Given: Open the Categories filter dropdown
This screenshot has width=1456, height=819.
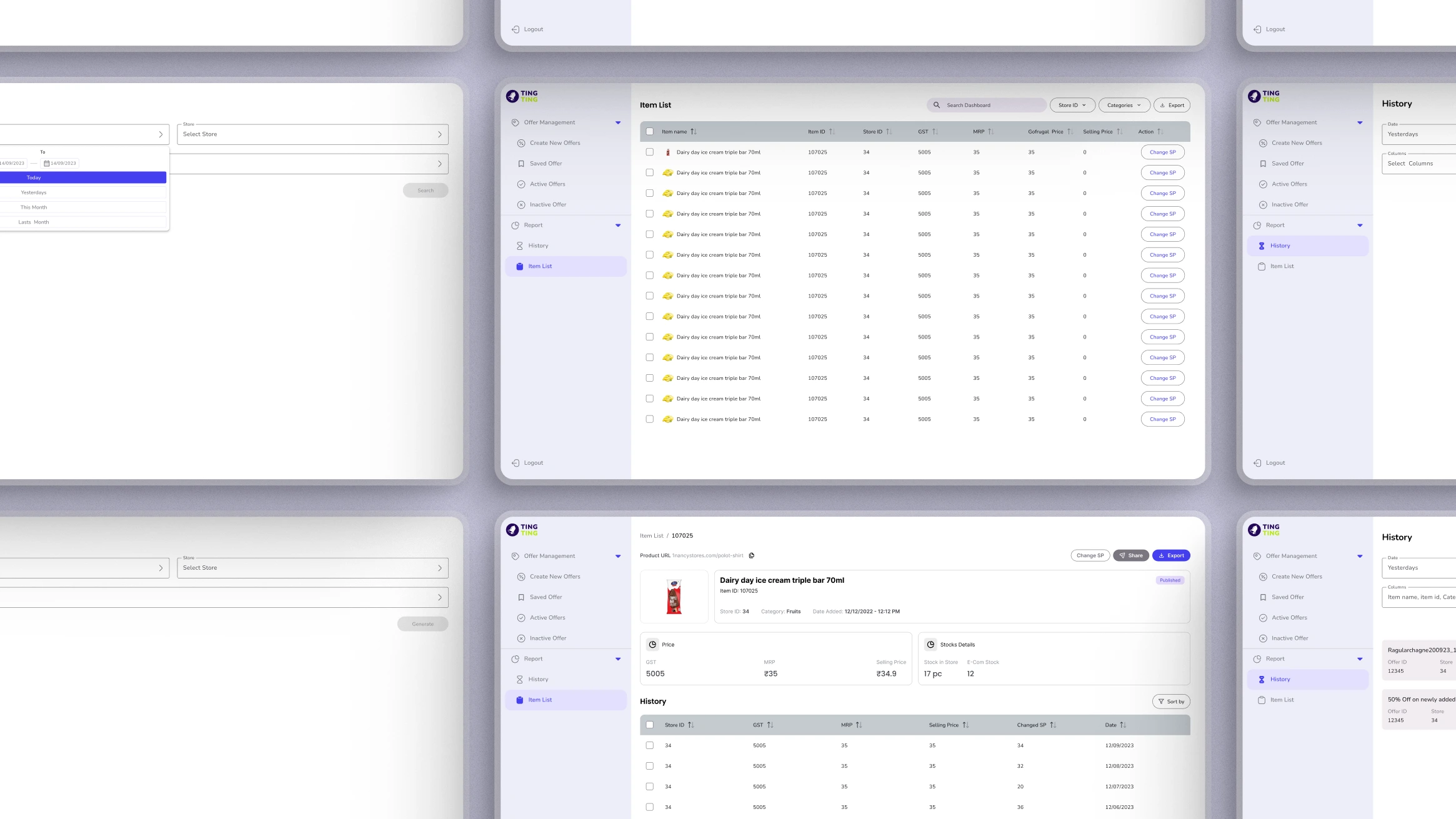Looking at the screenshot, I should [x=1124, y=105].
